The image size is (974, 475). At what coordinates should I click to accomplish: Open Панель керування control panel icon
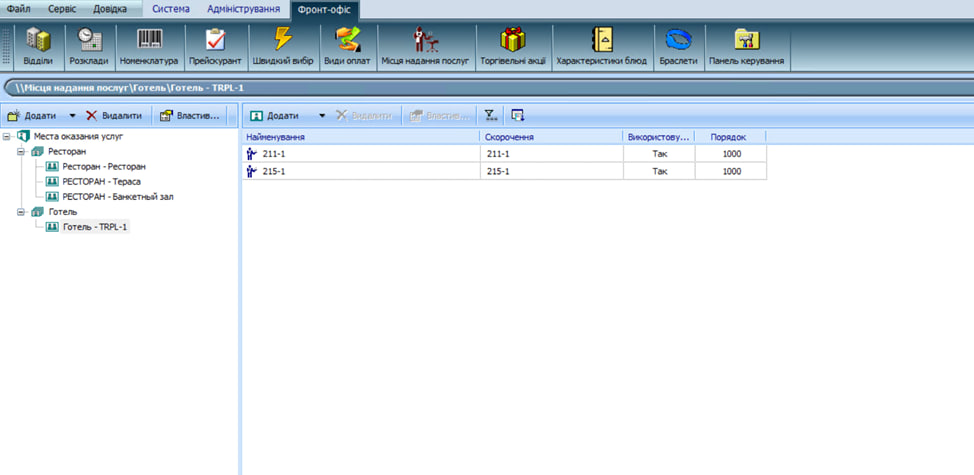click(747, 47)
